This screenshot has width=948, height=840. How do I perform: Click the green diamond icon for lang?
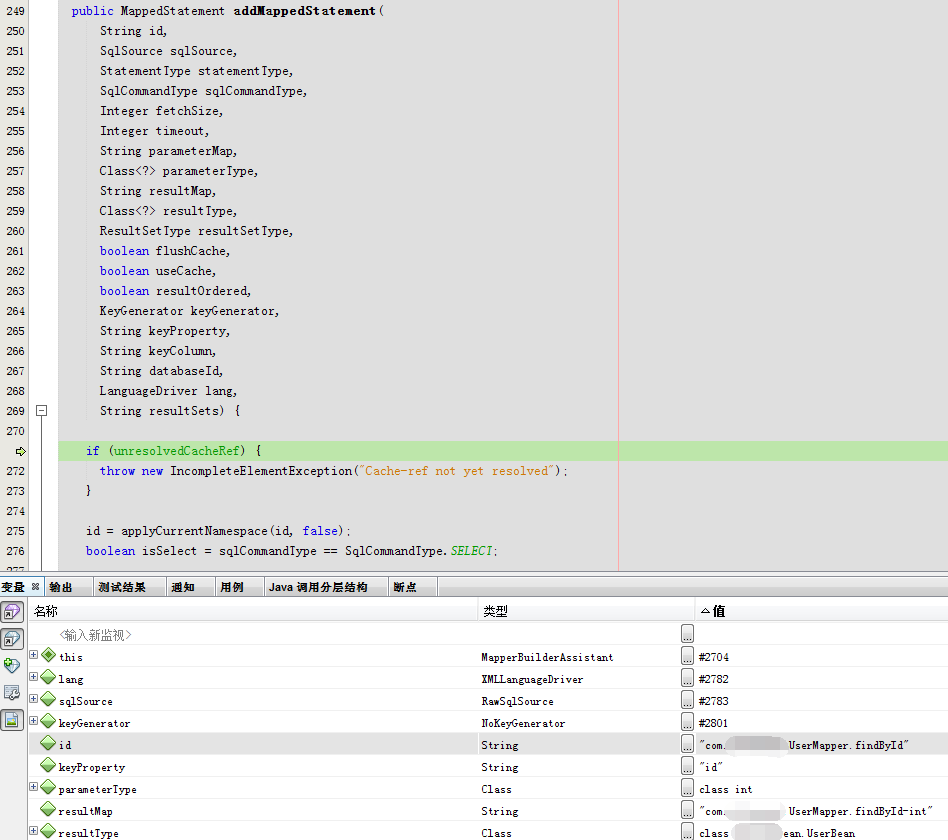pyautogui.click(x=48, y=677)
